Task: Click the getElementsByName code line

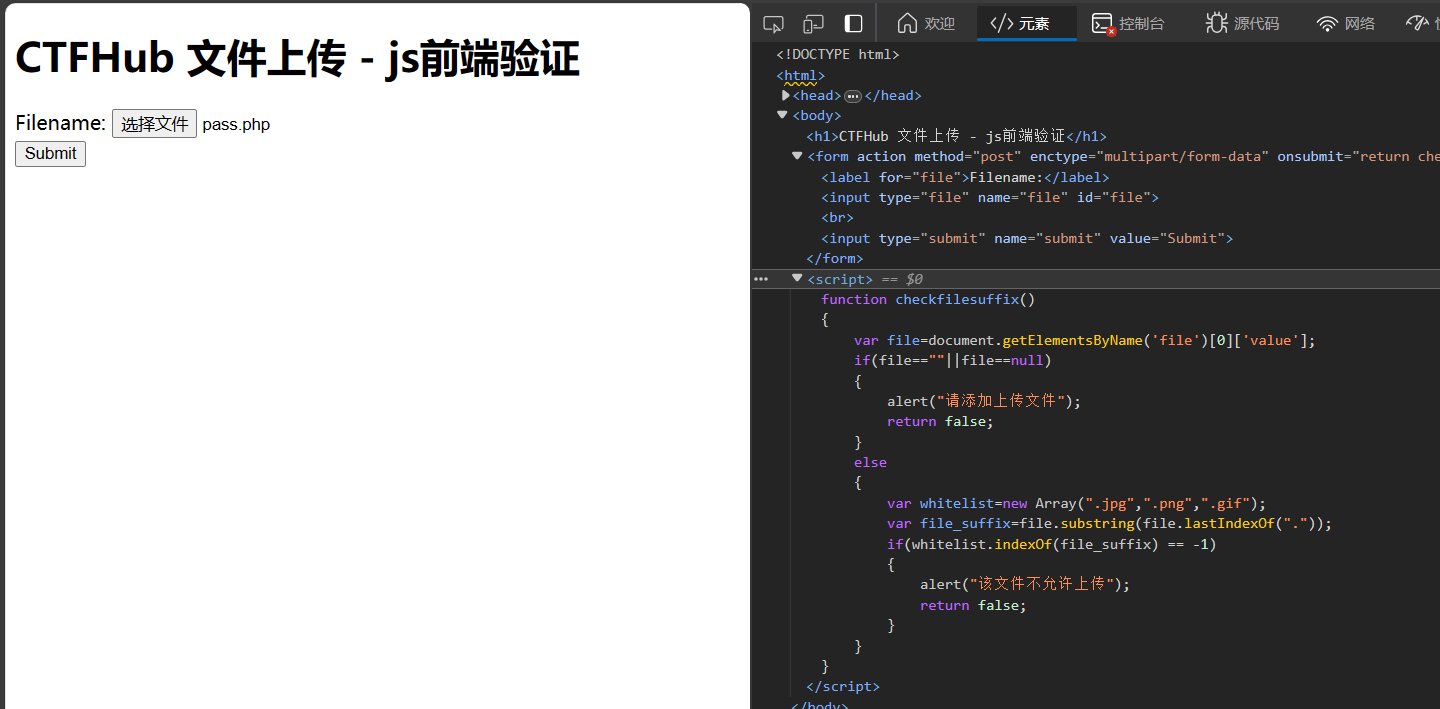Action: (x=1085, y=341)
